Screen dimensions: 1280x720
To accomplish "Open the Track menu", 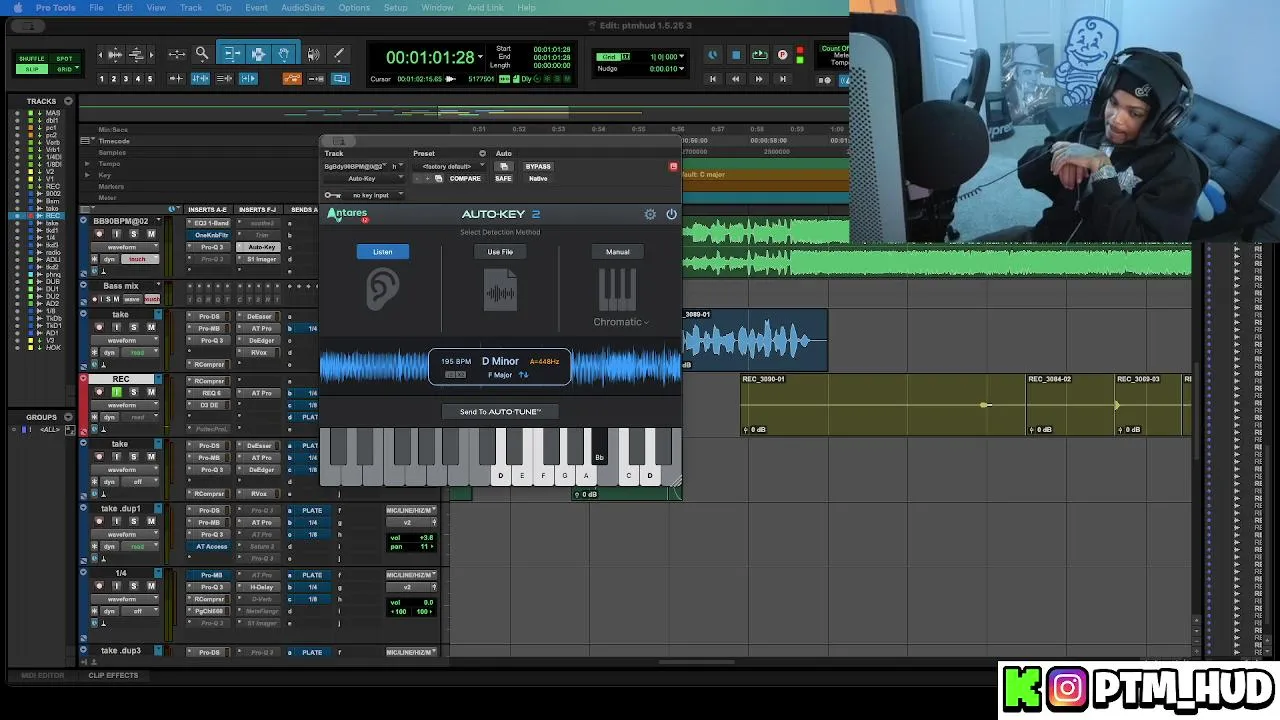I will coord(191,8).
